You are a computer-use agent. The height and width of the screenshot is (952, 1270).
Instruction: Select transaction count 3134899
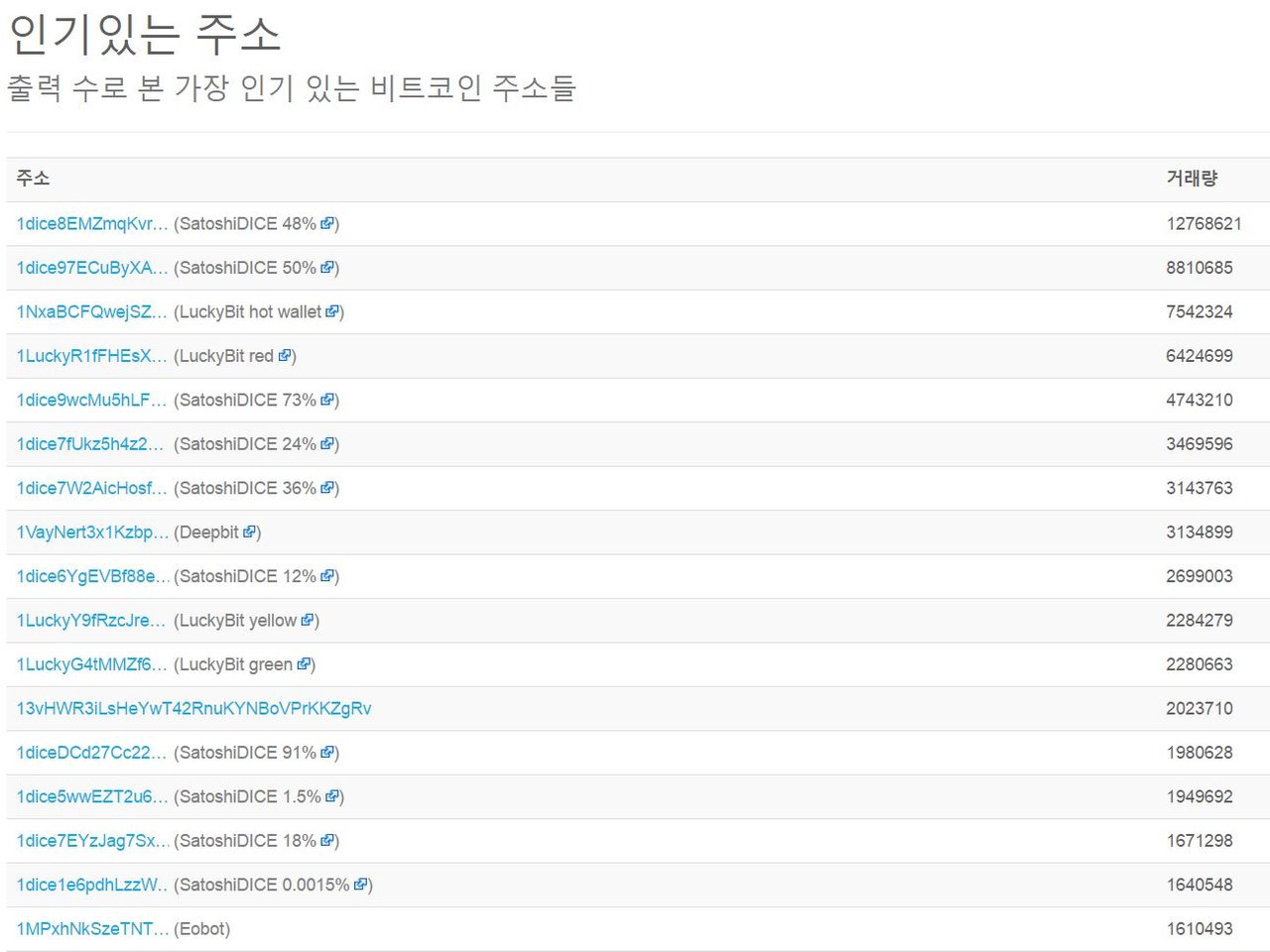(1200, 533)
